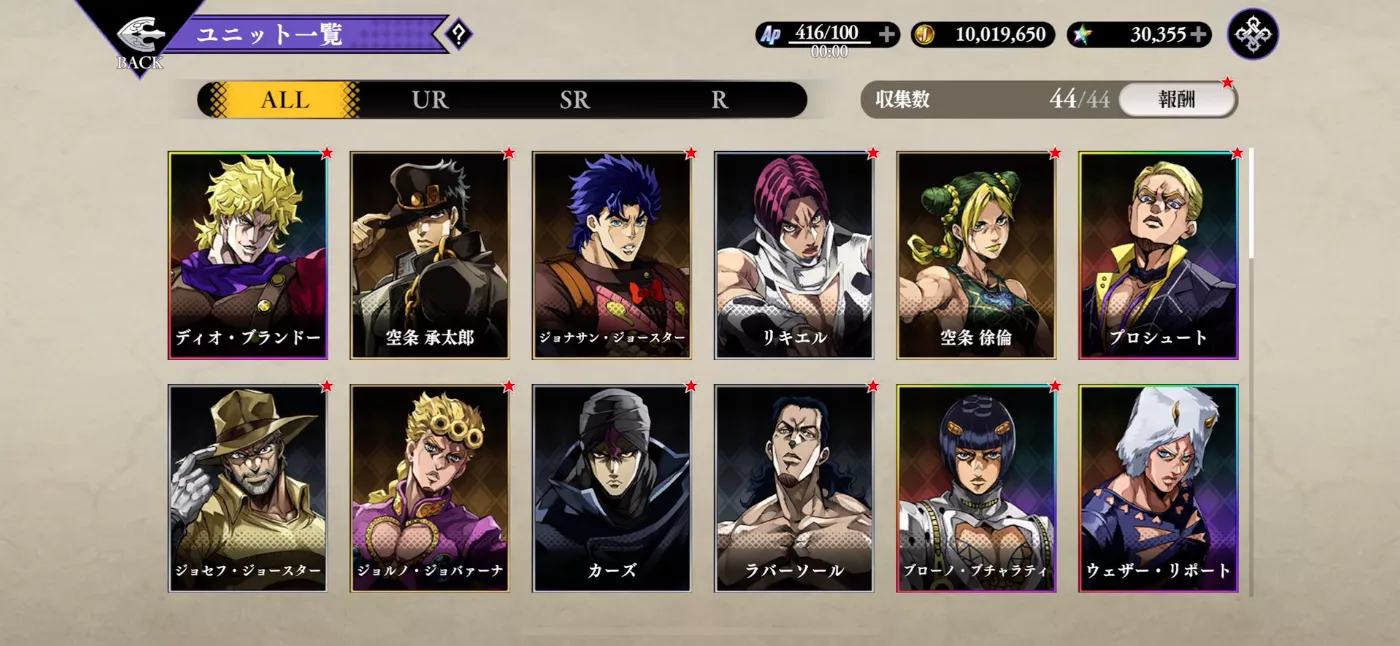
Task: Click the 報酬 reward button
Action: coord(1177,100)
